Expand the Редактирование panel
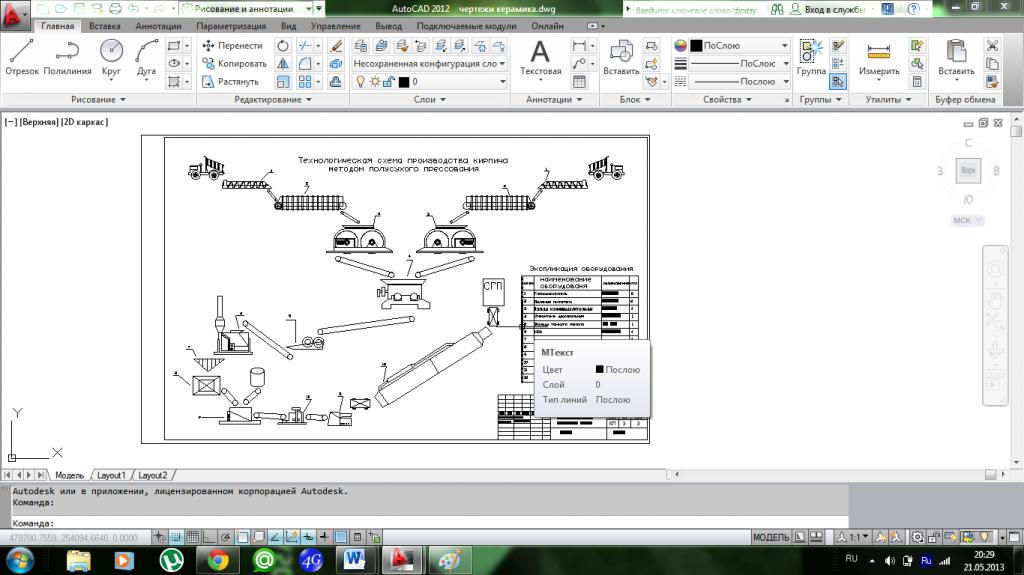Image resolution: width=1024 pixels, height=575 pixels. (273, 99)
